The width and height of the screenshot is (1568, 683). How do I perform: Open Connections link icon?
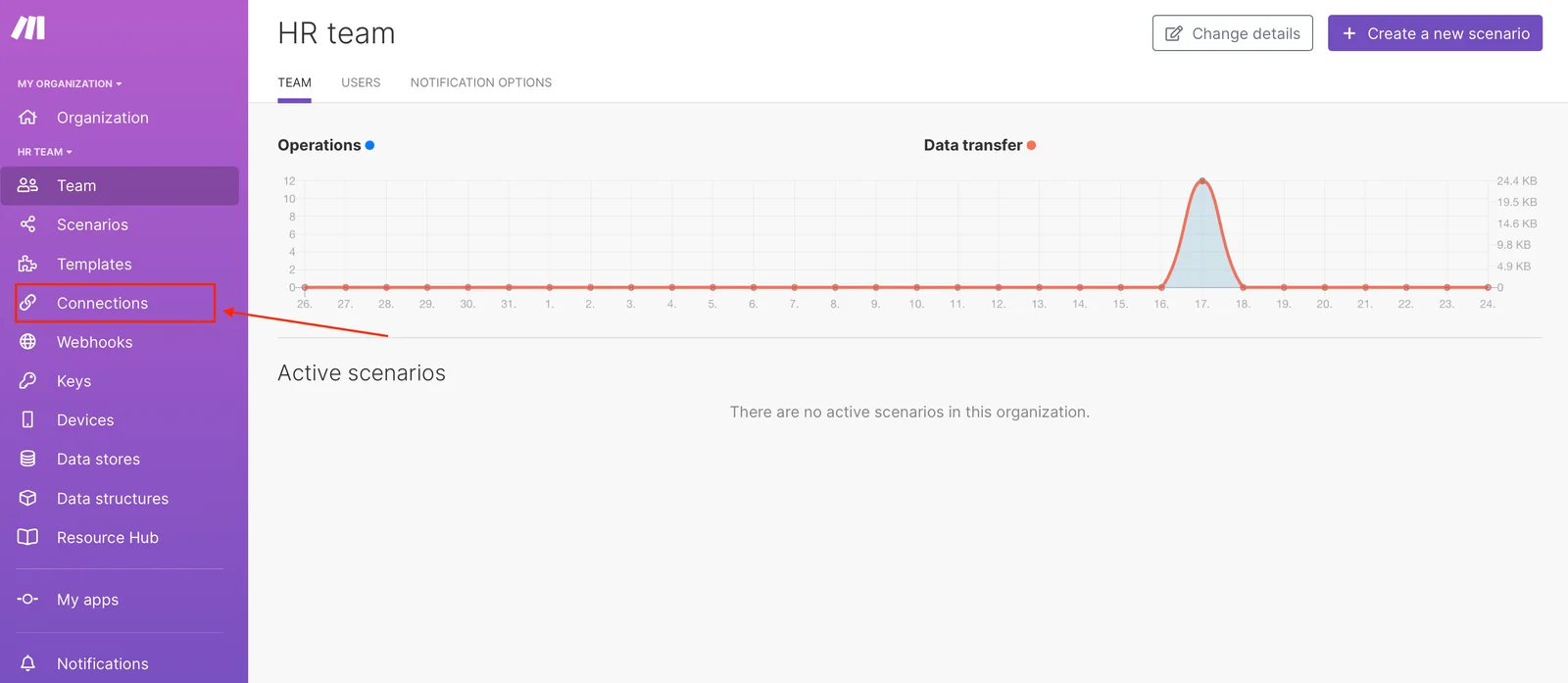coord(27,303)
